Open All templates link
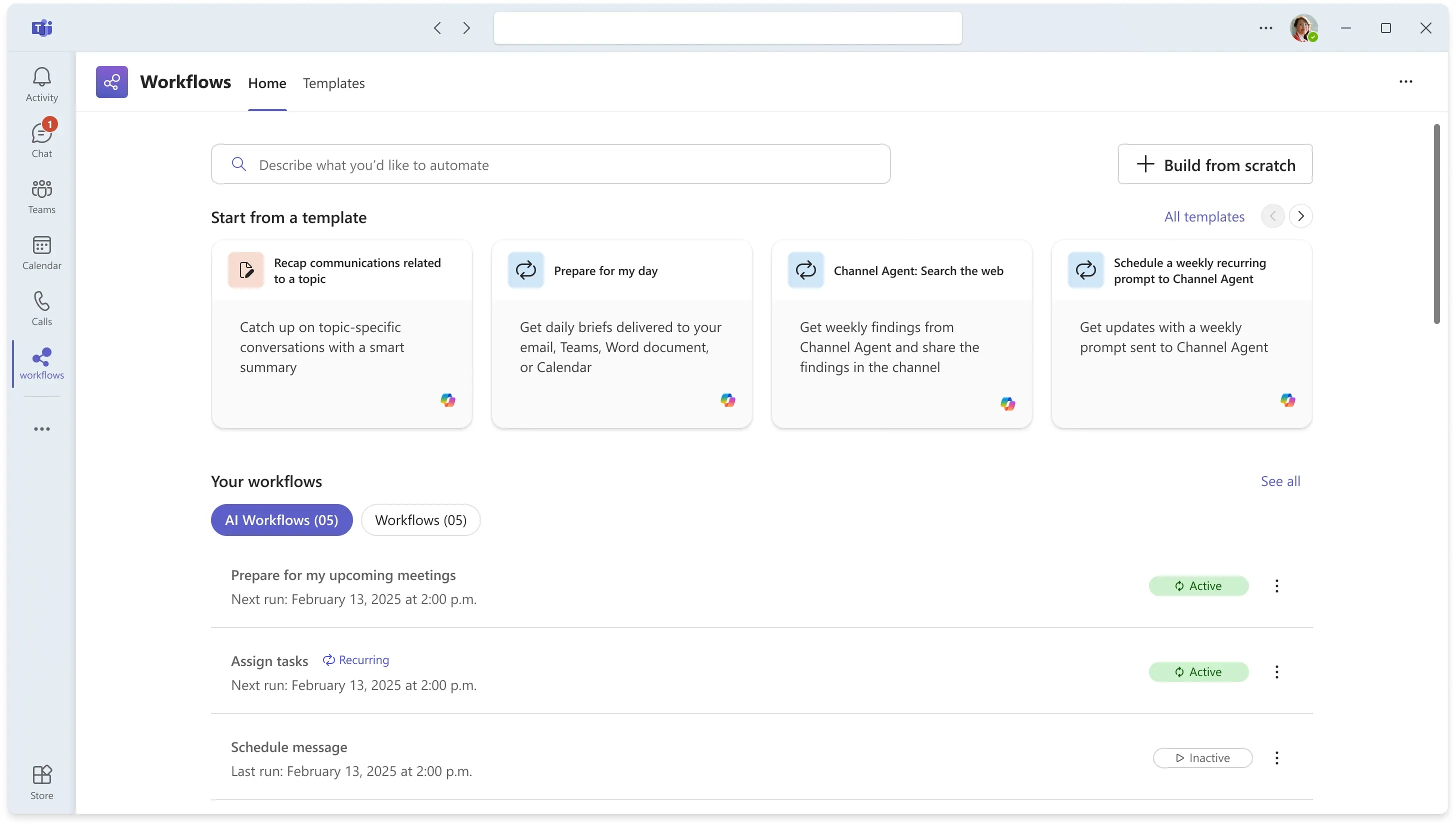Image resolution: width=1456 pixels, height=826 pixels. [1203, 216]
